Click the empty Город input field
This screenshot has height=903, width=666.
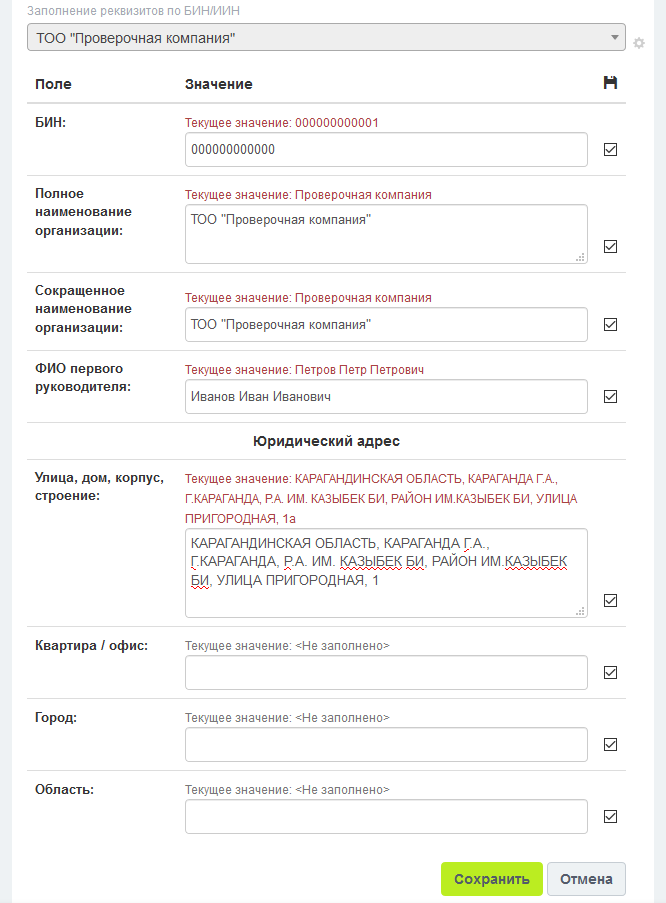[386, 744]
